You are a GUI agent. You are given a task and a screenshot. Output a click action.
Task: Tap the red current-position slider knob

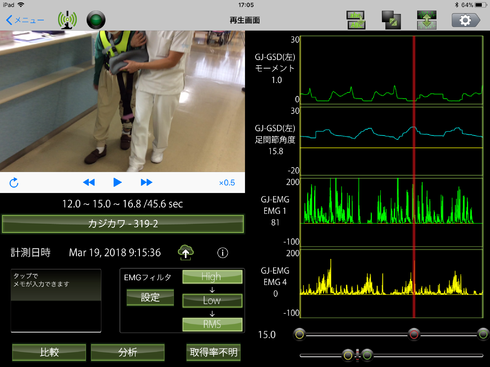[x=414, y=334]
